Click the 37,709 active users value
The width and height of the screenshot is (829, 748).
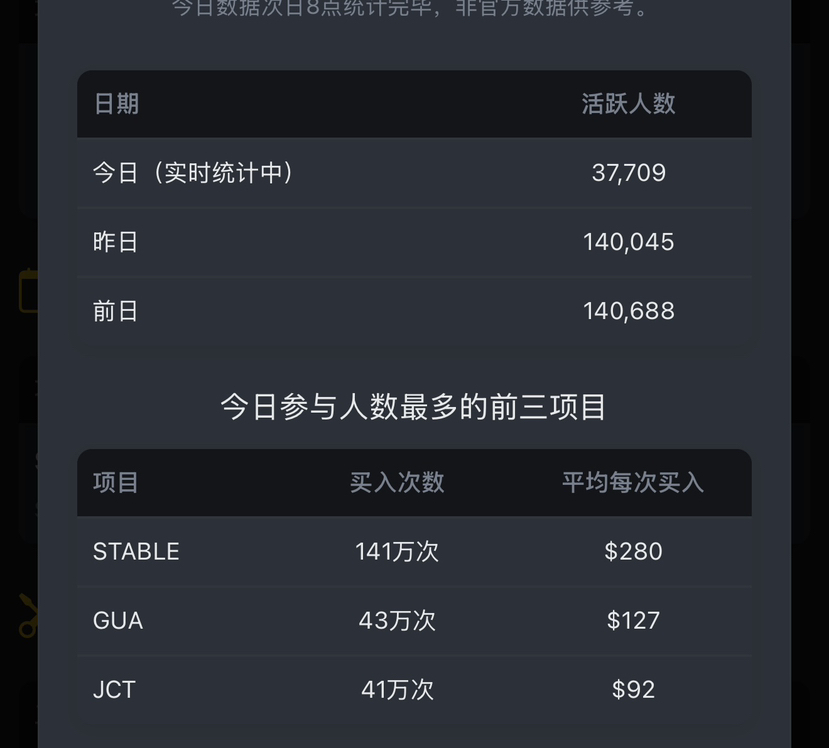tap(628, 173)
